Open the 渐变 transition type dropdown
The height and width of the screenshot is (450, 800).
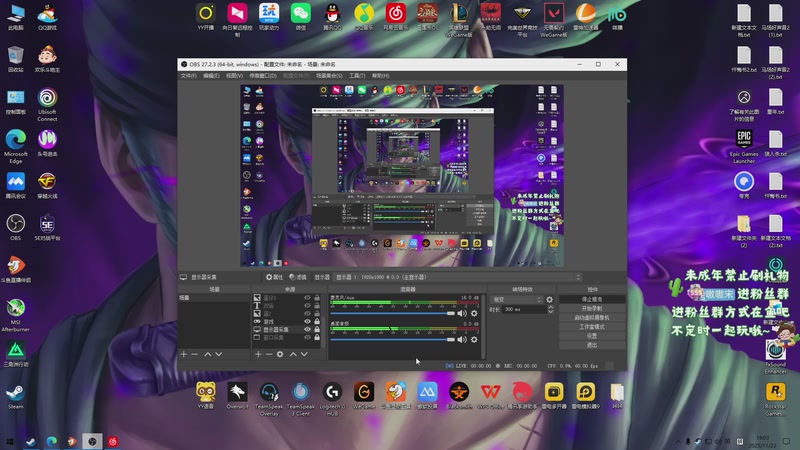click(x=516, y=299)
